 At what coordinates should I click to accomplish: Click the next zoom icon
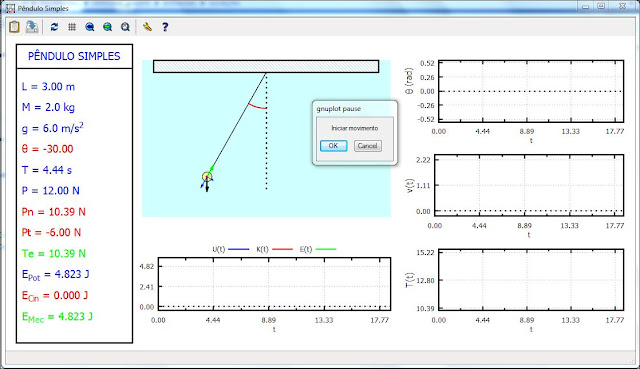[x=107, y=27]
